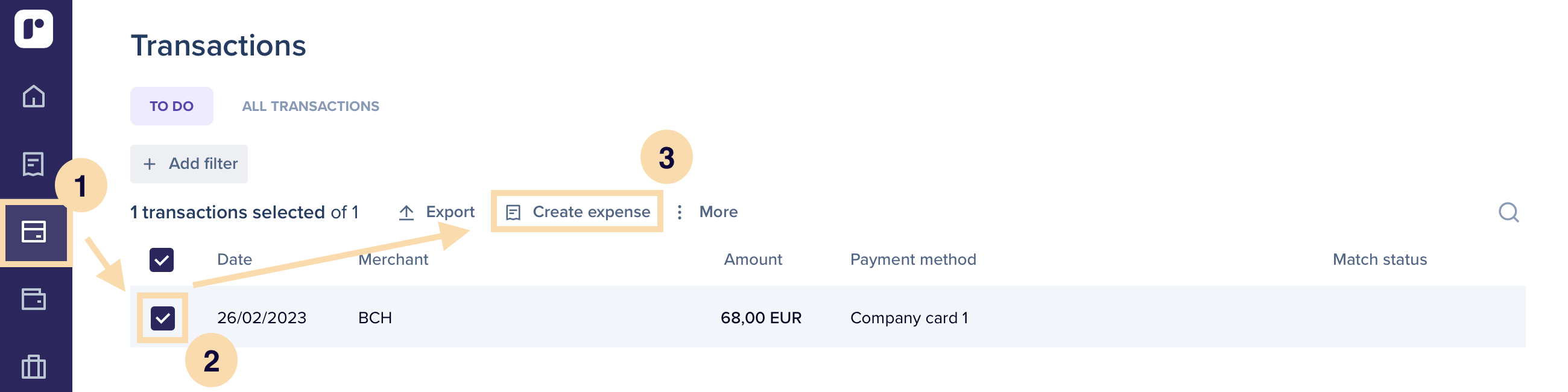This screenshot has height=392, width=1568.
Task: Open the luggage Trips icon in sidebar
Action: (34, 367)
